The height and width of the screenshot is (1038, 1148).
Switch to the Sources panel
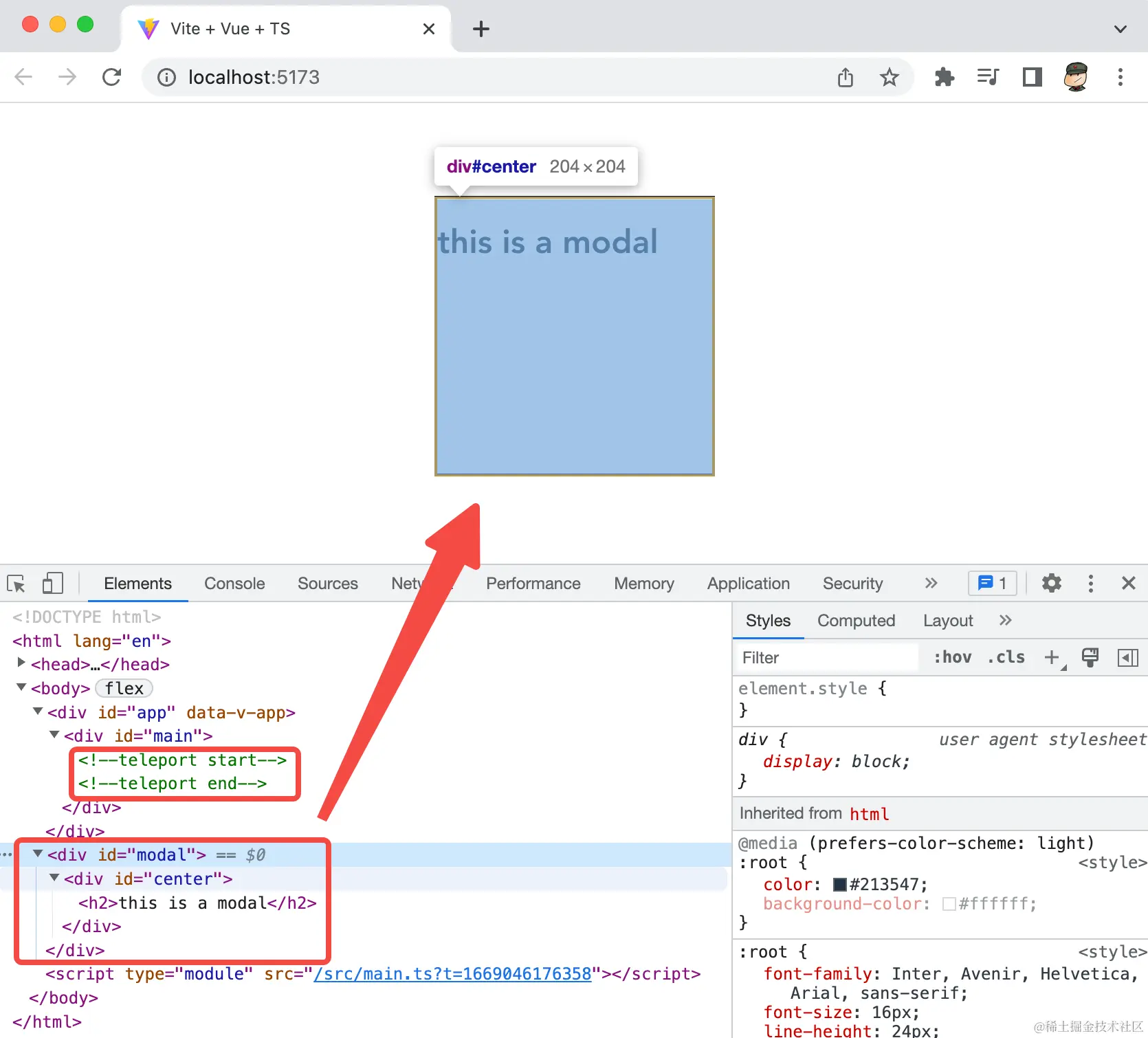pyautogui.click(x=327, y=583)
